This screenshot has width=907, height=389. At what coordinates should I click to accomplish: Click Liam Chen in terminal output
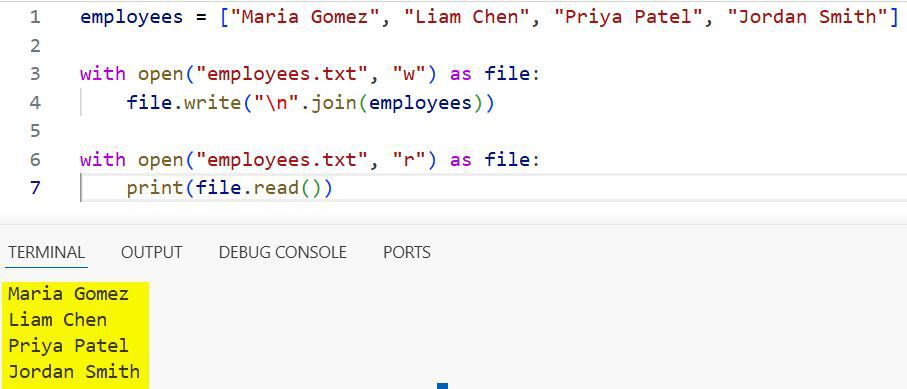pos(57,320)
